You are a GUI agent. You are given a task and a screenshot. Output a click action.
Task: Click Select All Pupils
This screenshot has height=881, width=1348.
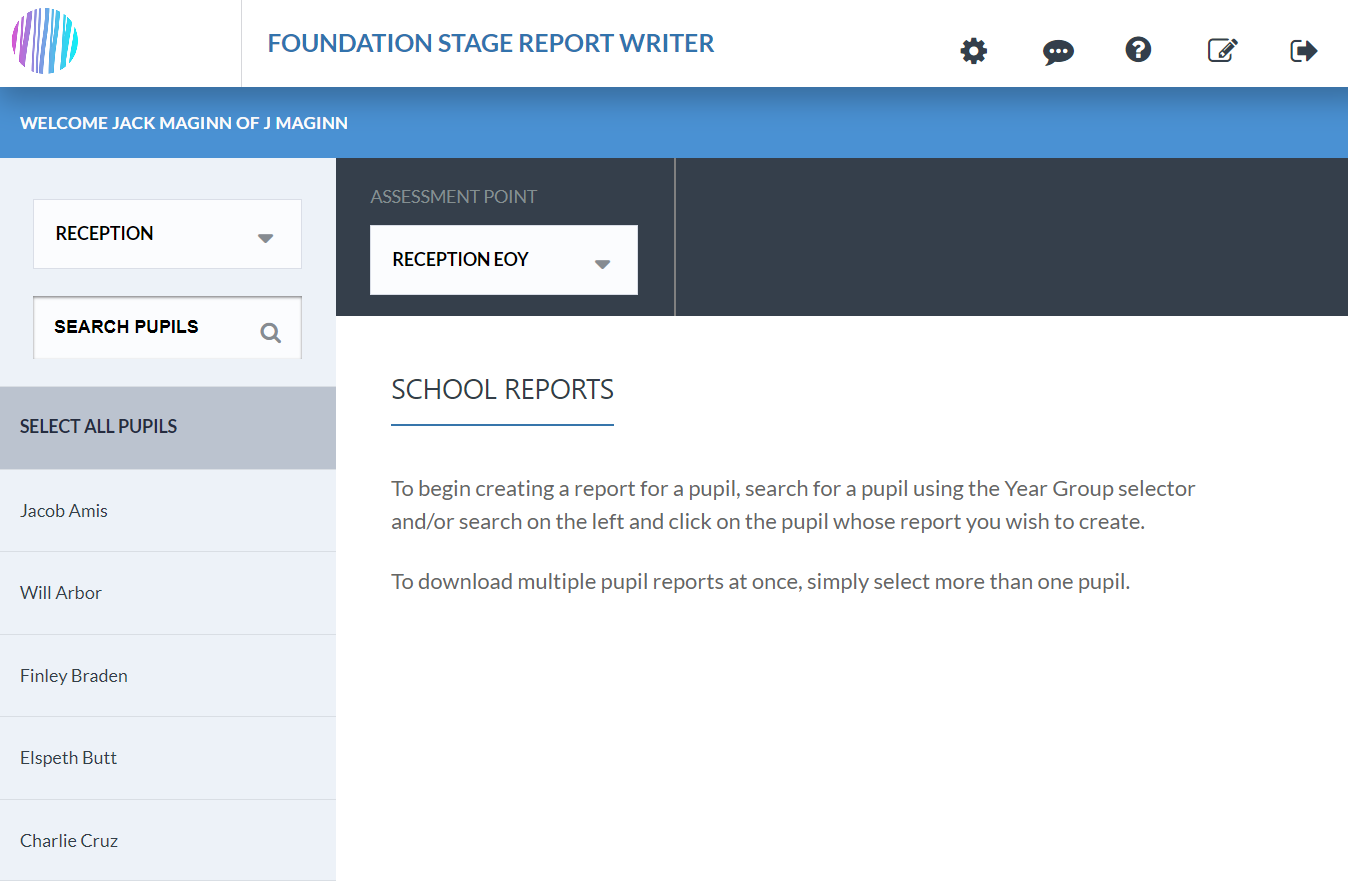tap(168, 427)
